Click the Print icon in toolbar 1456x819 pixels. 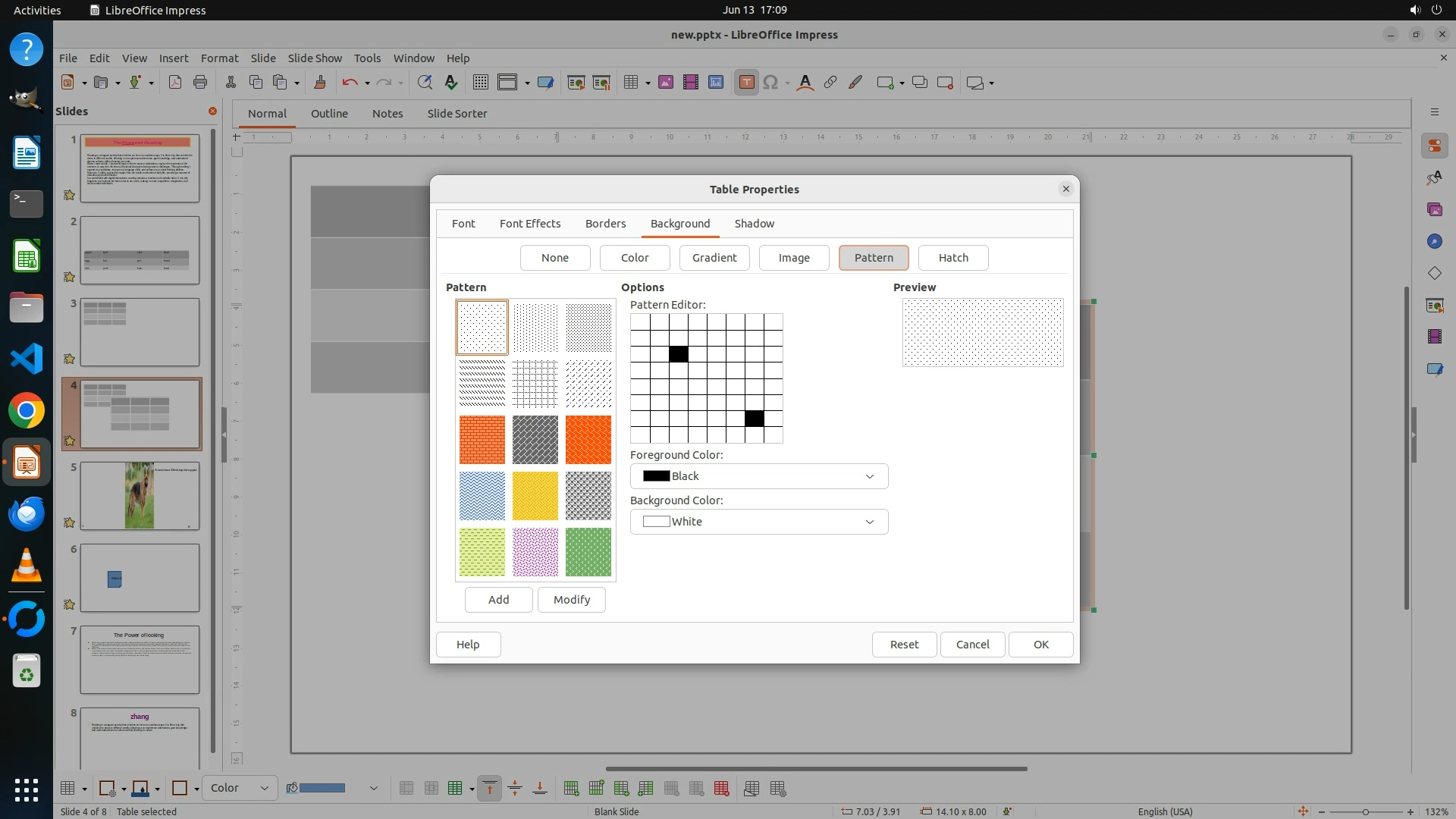[200, 83]
